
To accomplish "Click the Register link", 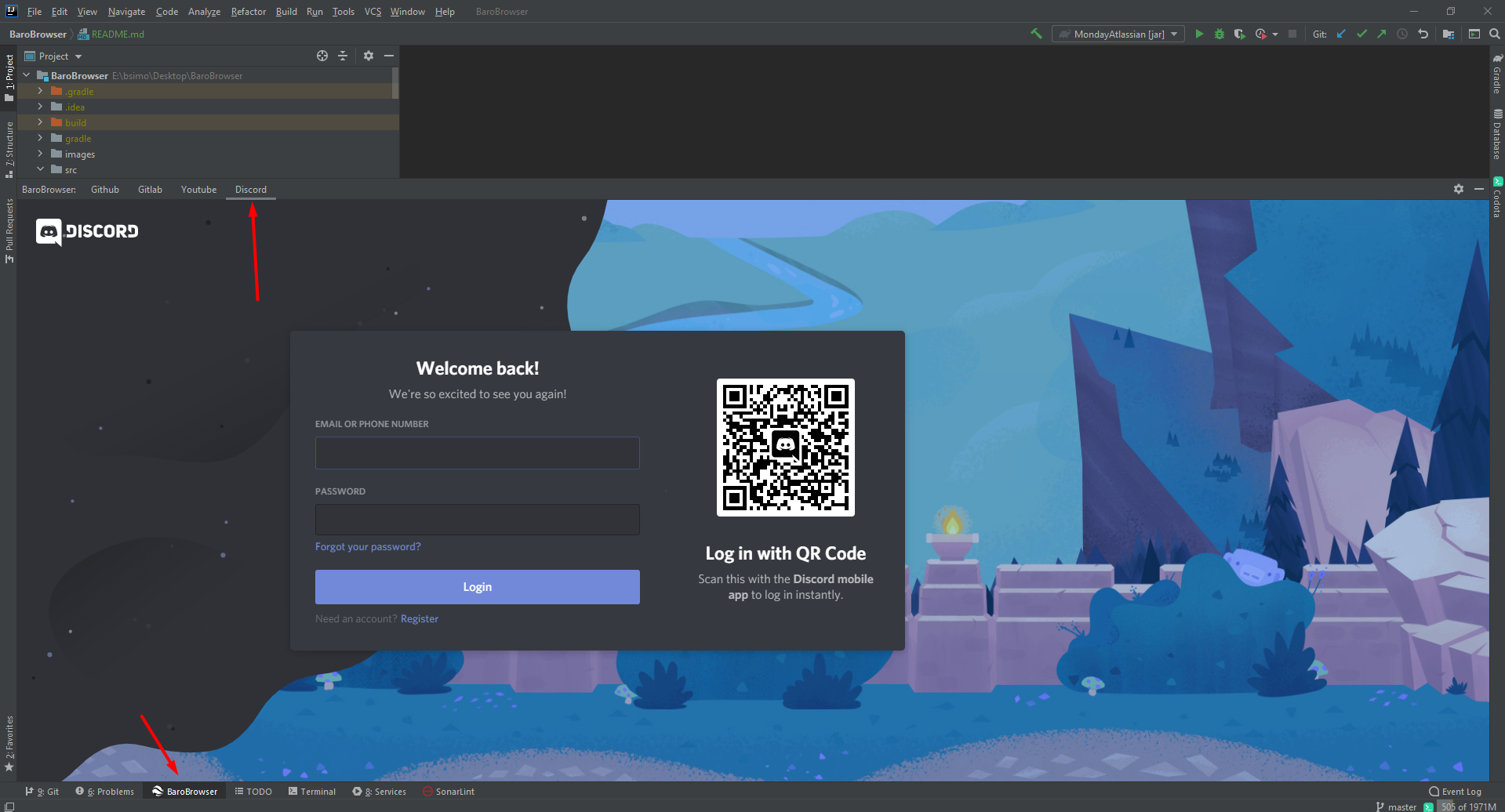I will pyautogui.click(x=420, y=619).
